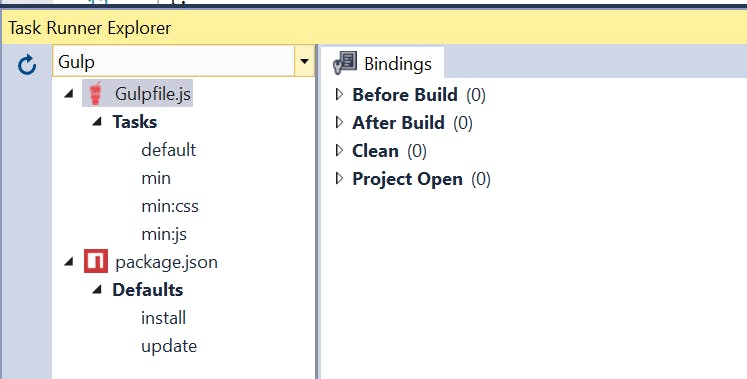Select the min:css task

pyautogui.click(x=170, y=206)
